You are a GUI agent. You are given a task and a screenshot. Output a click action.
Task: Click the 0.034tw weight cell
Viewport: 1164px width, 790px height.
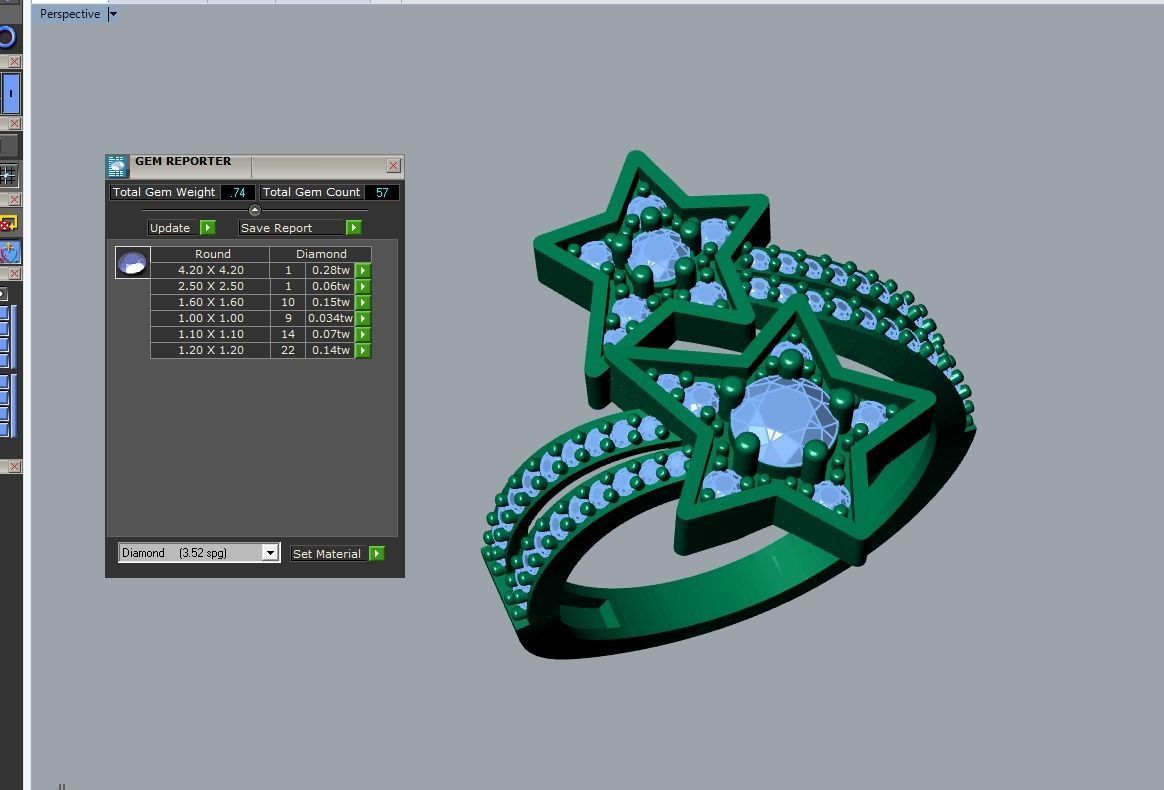(x=330, y=319)
